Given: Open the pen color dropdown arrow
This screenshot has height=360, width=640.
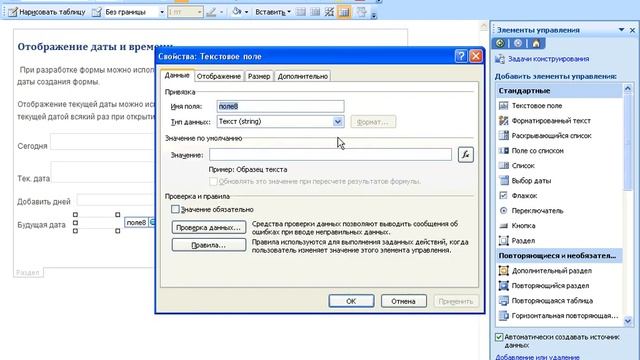Looking at the screenshot, I should 222,12.
